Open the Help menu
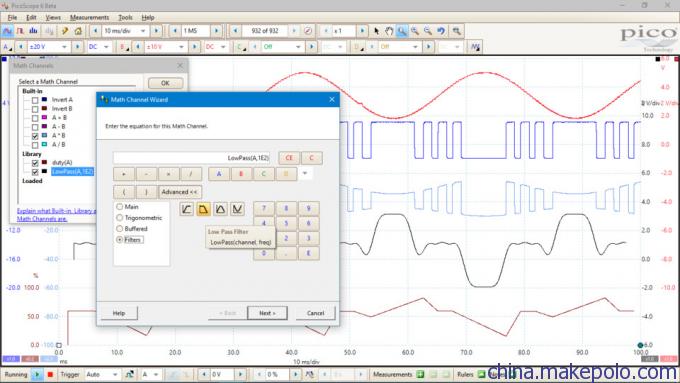680x383 pixels. (x=148, y=17)
